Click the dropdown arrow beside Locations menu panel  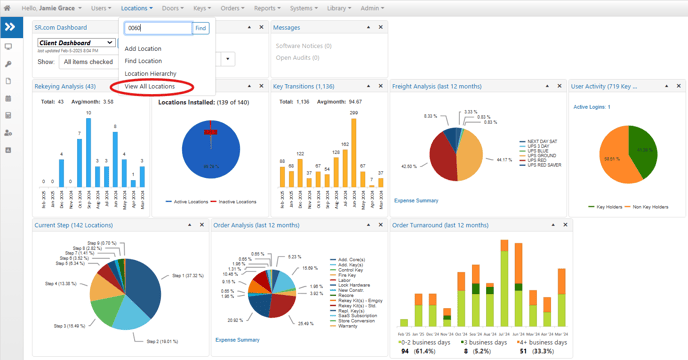coord(228,59)
